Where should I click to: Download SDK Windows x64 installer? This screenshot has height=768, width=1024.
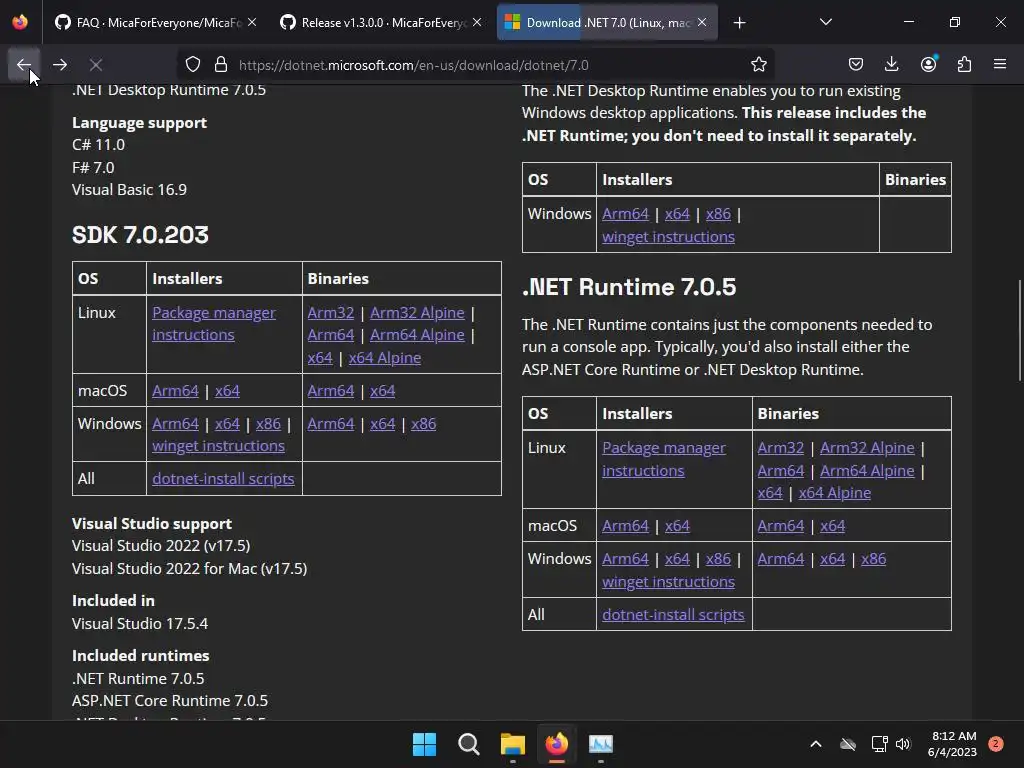click(x=227, y=424)
